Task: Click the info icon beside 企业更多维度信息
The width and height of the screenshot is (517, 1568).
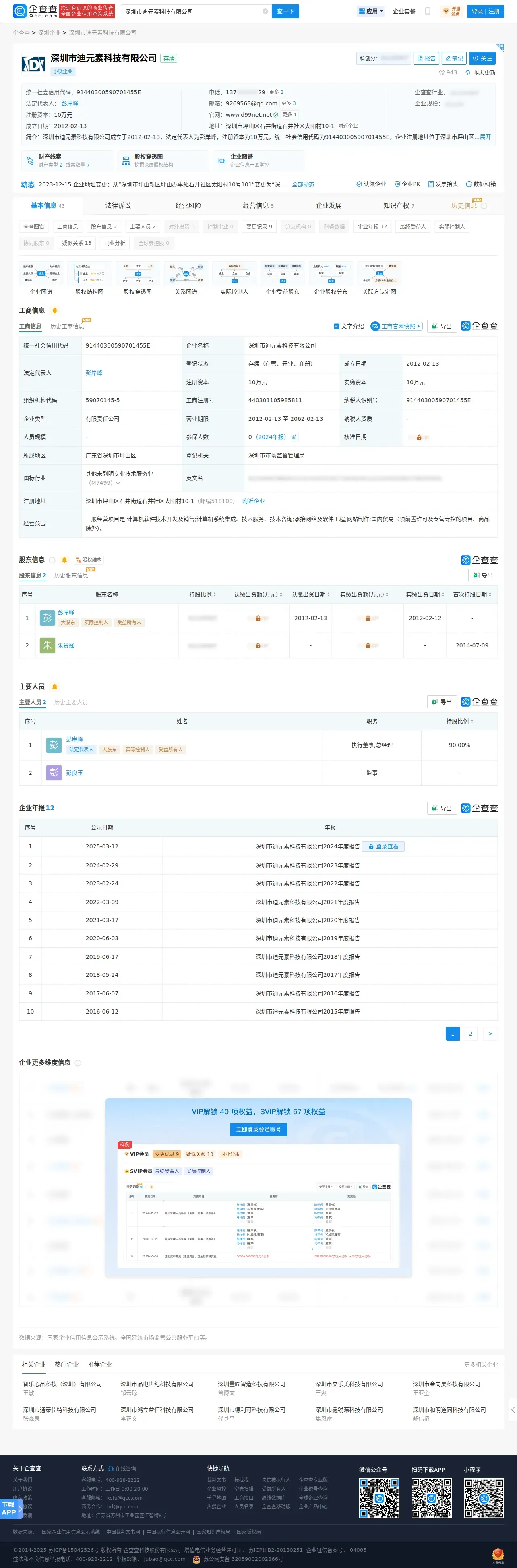Action: pos(77,1063)
